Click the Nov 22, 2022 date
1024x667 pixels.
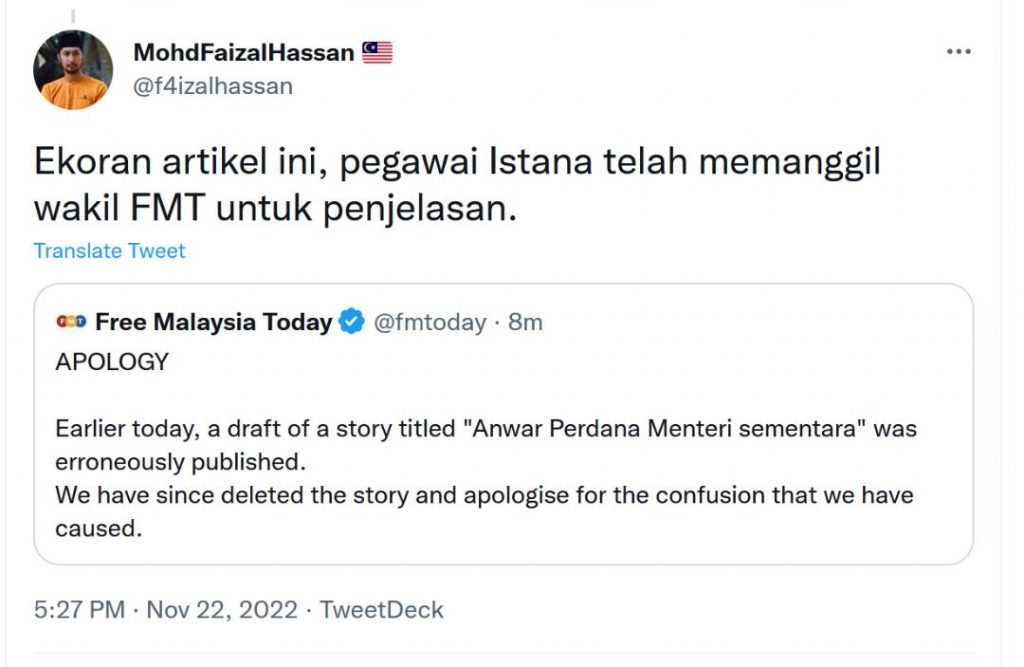point(222,610)
